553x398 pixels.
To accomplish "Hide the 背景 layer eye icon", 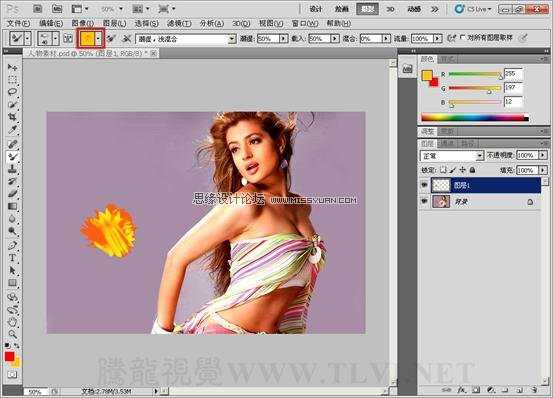I will coord(424,201).
